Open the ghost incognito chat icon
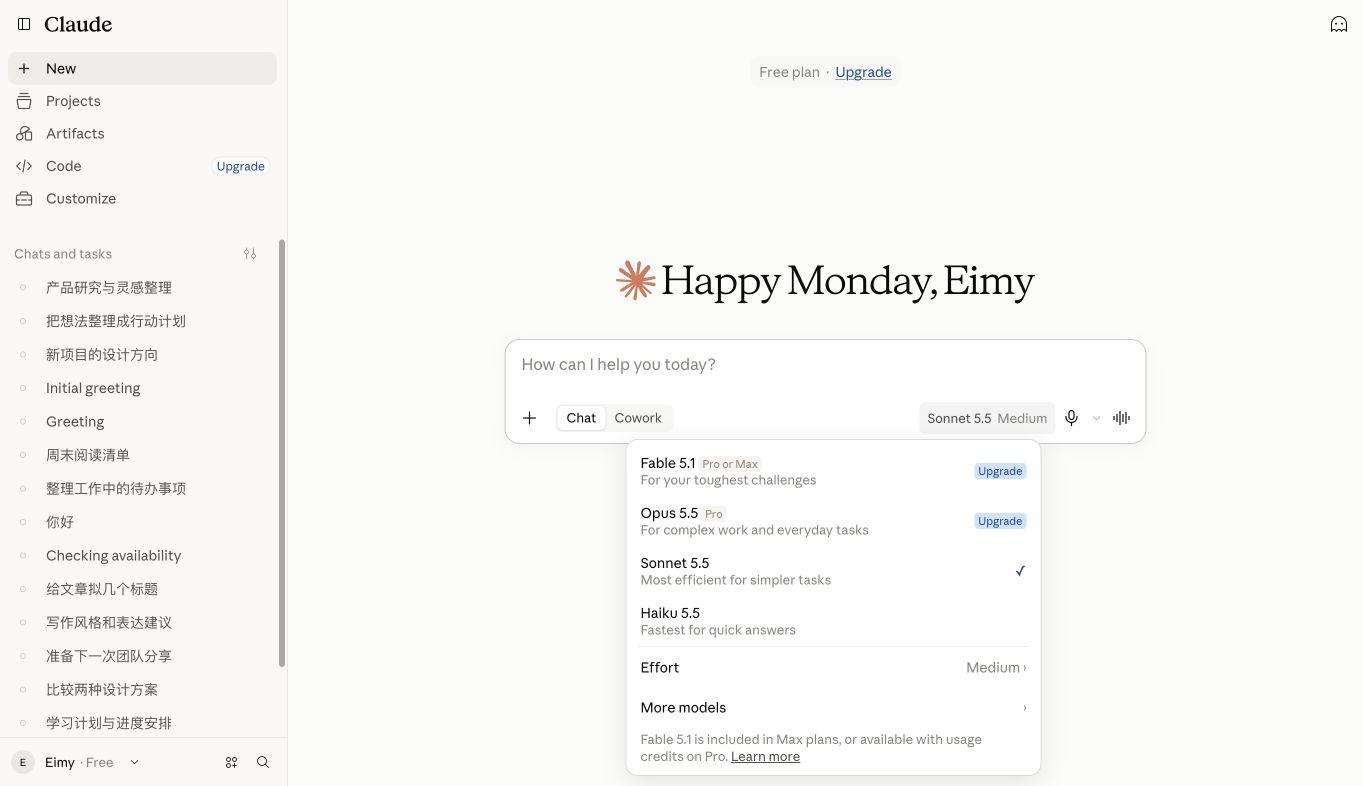The height and width of the screenshot is (786, 1363). (1338, 24)
